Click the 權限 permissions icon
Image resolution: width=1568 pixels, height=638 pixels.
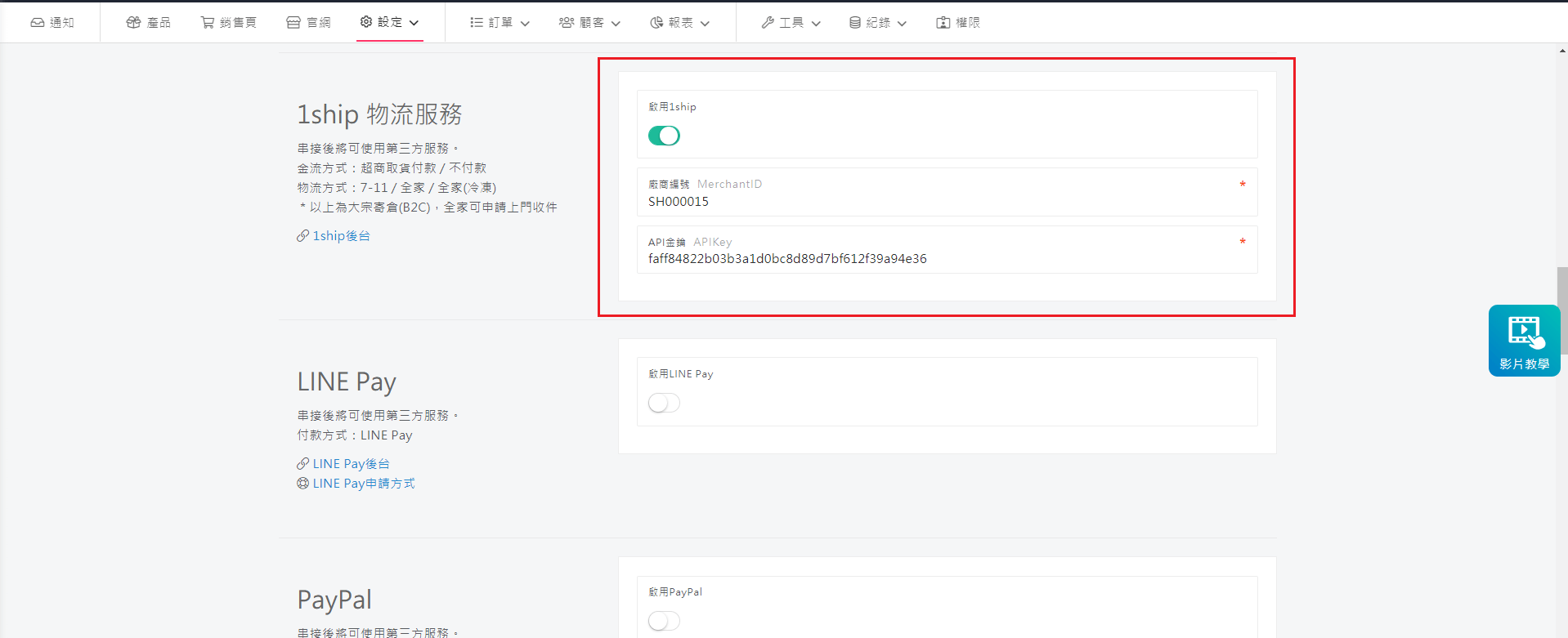pyautogui.click(x=943, y=23)
